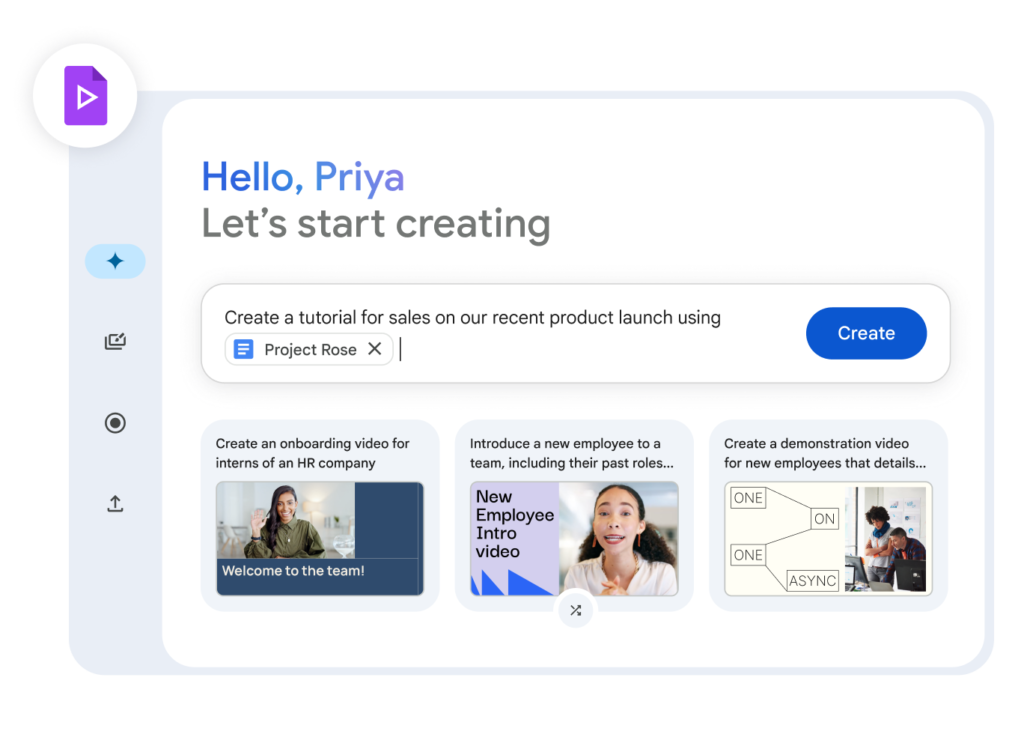The width and height of the screenshot is (1024, 749).
Task: Click the 'Welcome to the team!' video thumbnail
Action: 320,537
